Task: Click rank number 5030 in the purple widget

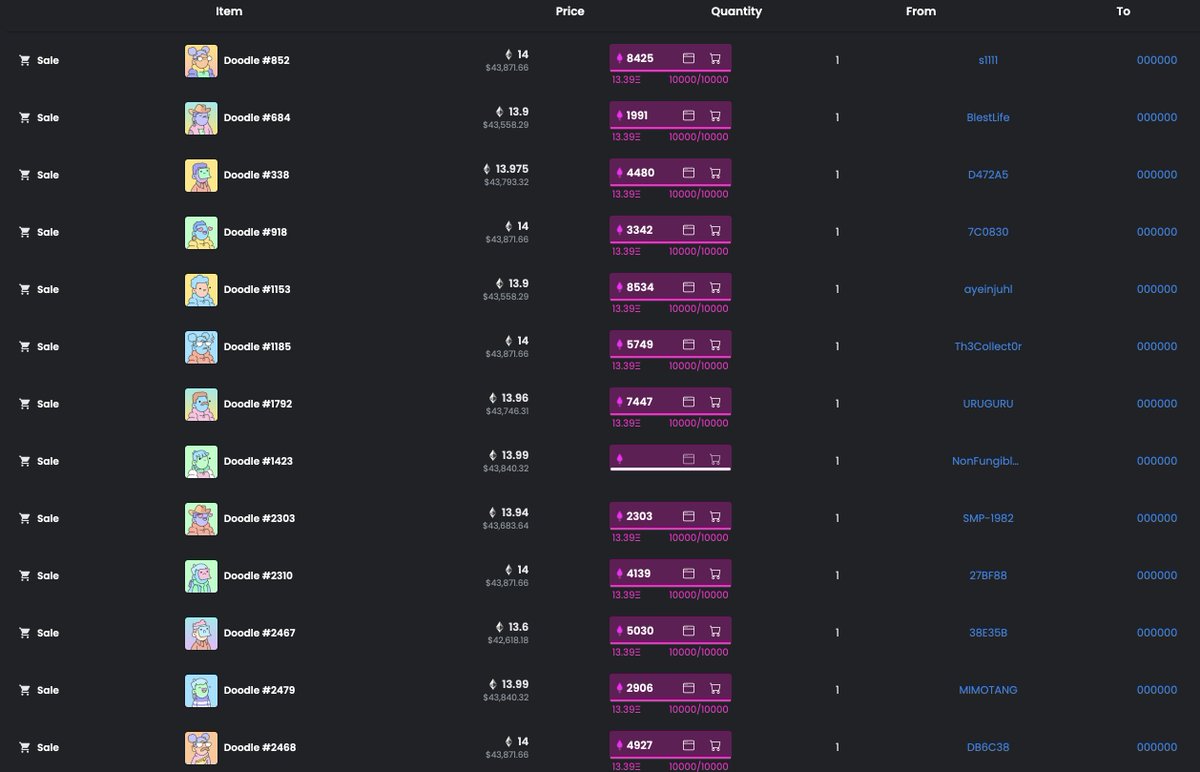Action: [640, 631]
